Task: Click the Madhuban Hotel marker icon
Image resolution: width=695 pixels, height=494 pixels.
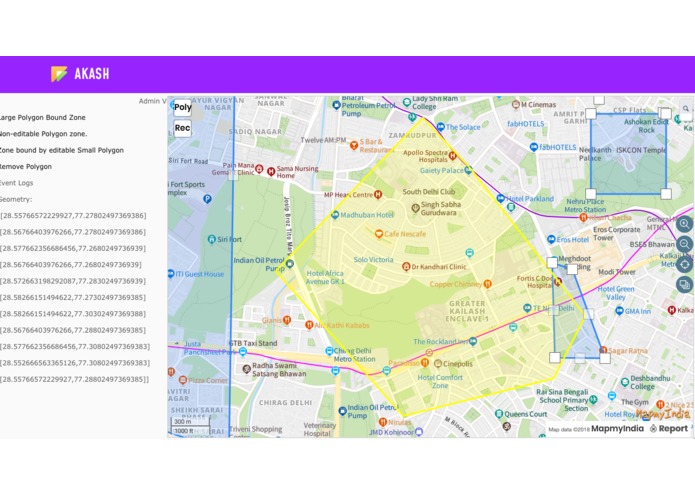Action: click(x=336, y=215)
